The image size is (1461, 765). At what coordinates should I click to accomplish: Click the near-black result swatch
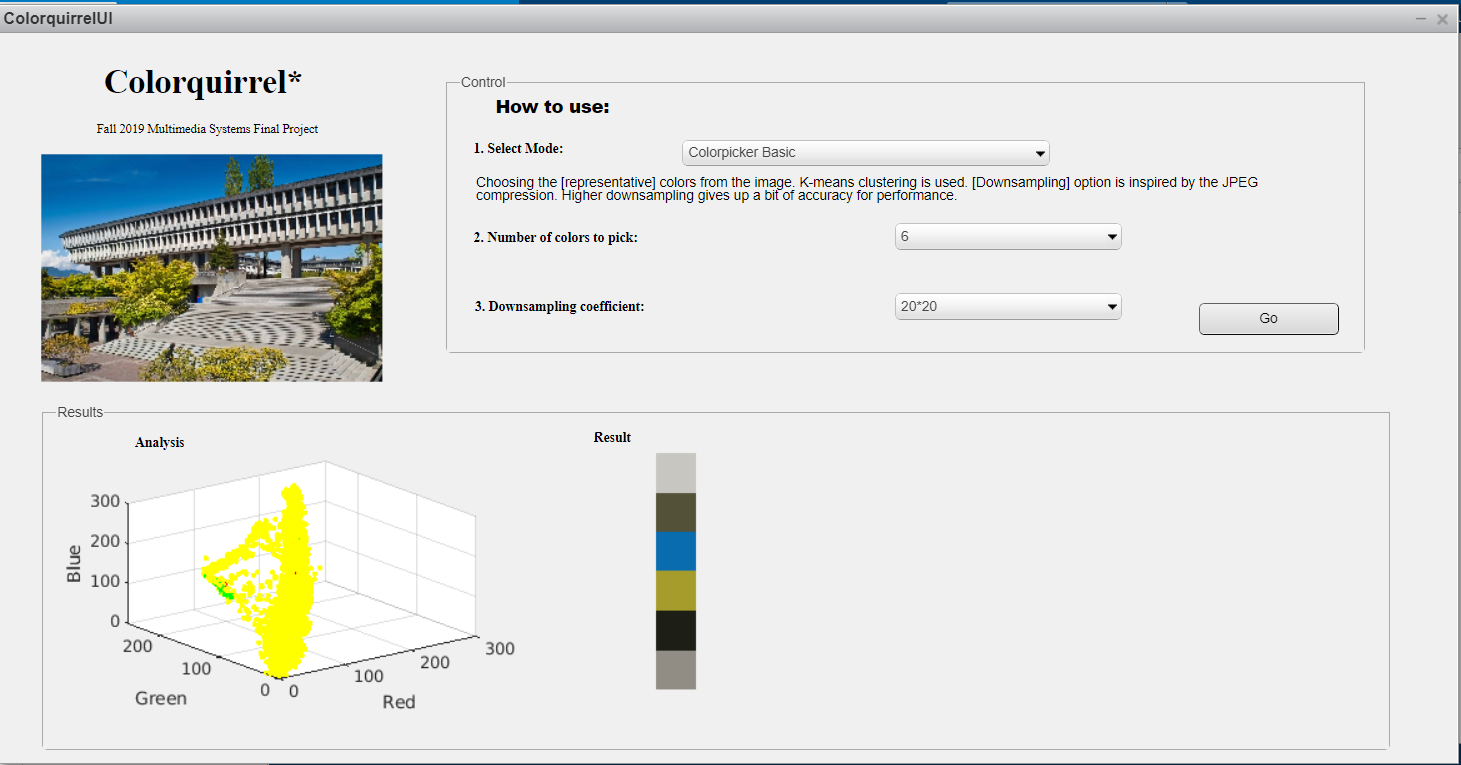click(675, 630)
